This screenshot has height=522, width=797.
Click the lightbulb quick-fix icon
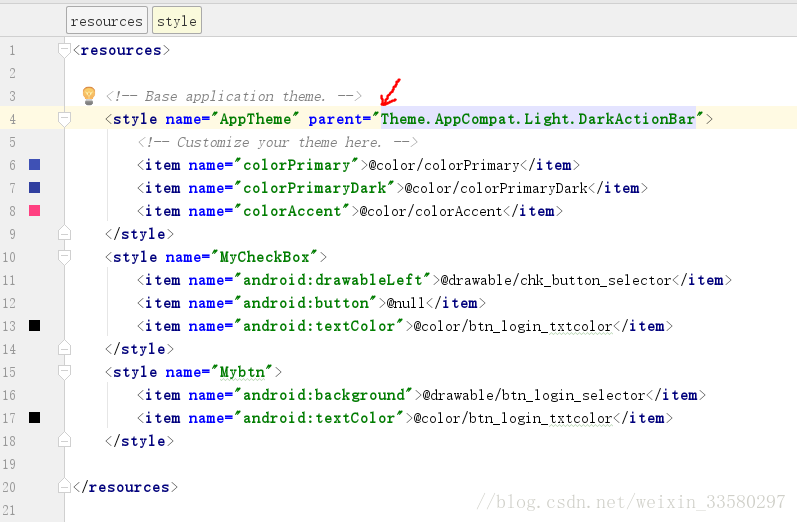[x=88, y=96]
